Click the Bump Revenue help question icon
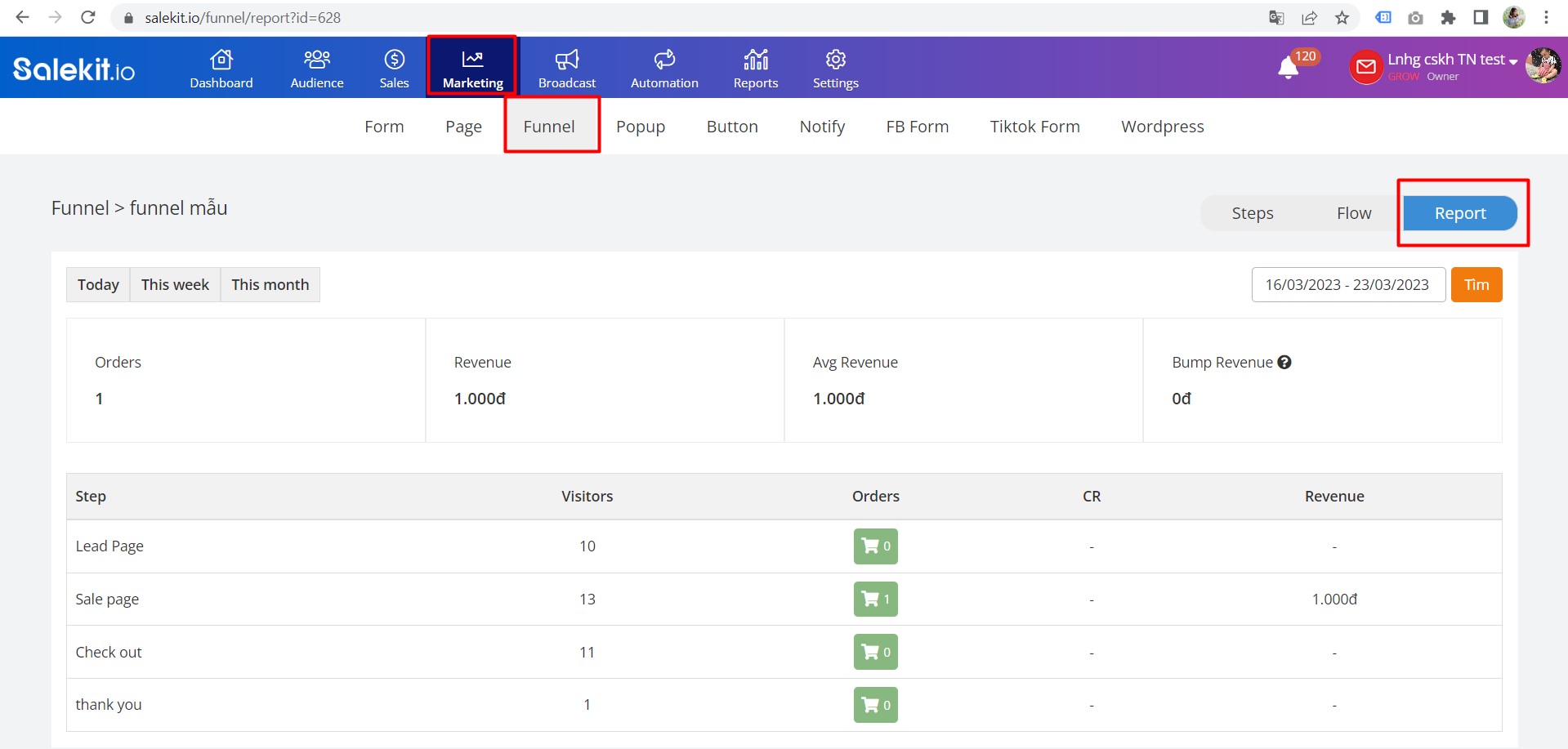This screenshot has width=1568, height=749. (x=1284, y=362)
